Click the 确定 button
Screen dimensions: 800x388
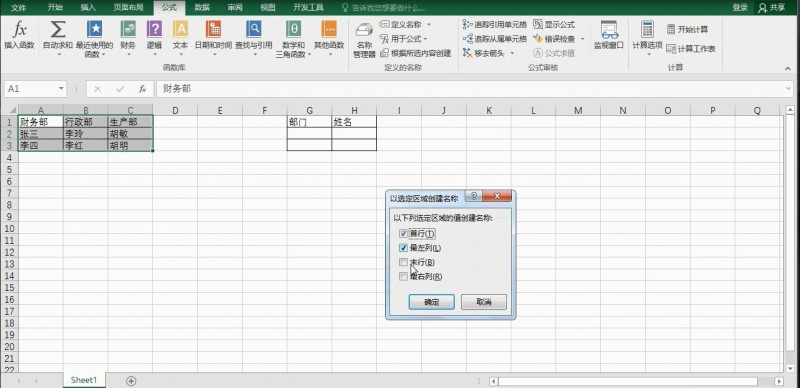(432, 302)
